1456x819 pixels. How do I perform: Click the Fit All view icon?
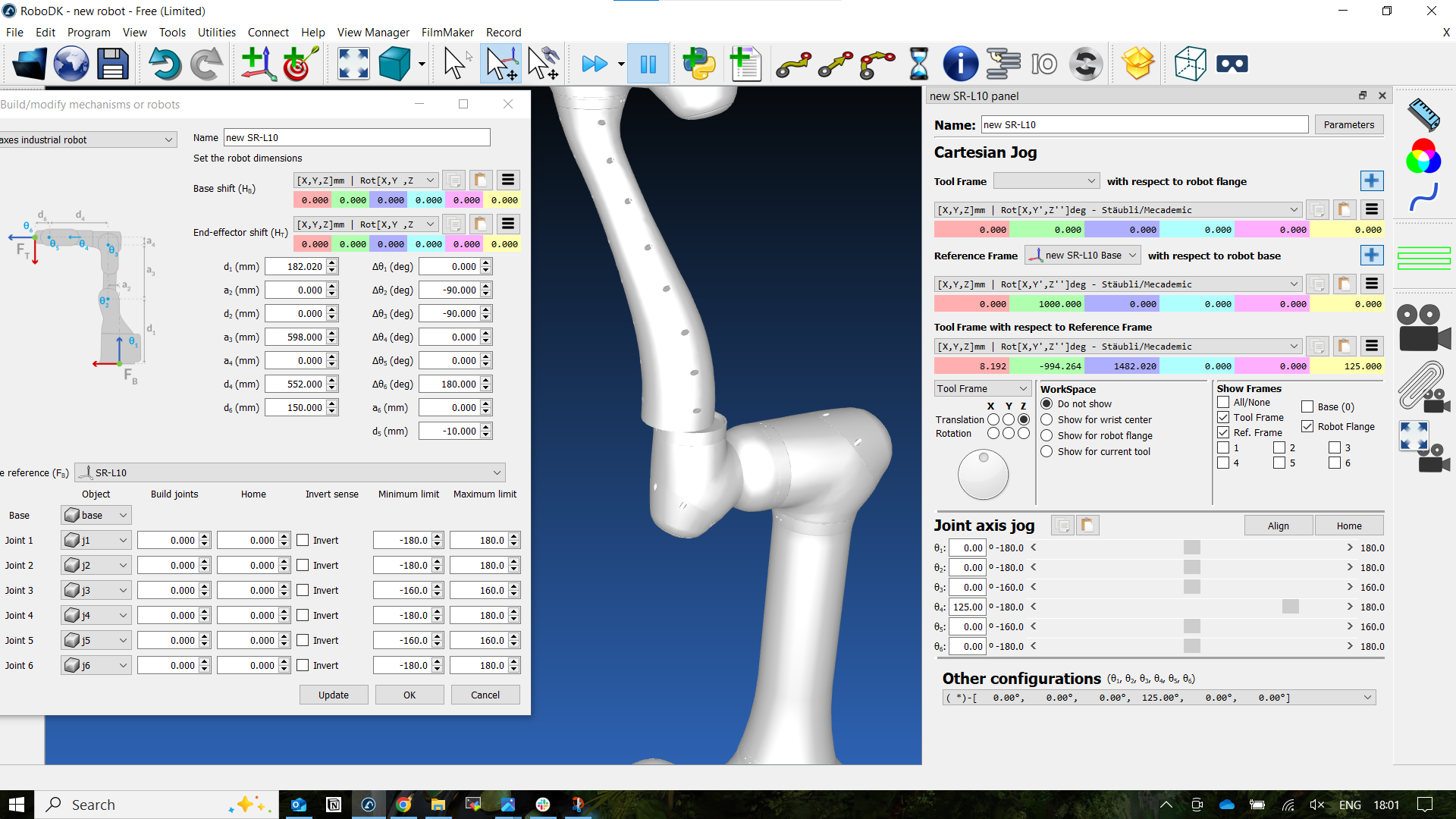pos(353,64)
